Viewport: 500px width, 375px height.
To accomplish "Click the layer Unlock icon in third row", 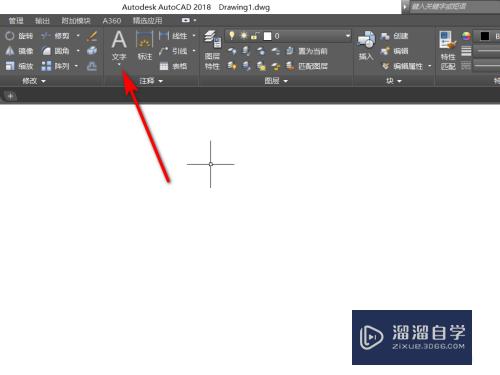I will coord(276,66).
